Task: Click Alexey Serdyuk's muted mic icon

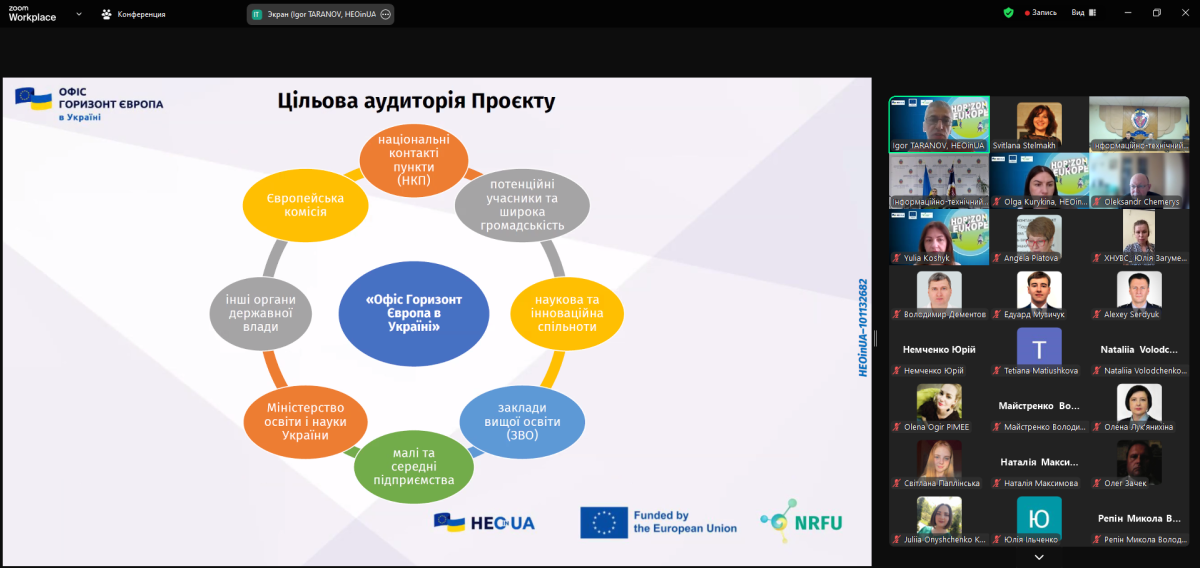Action: [x=1097, y=314]
